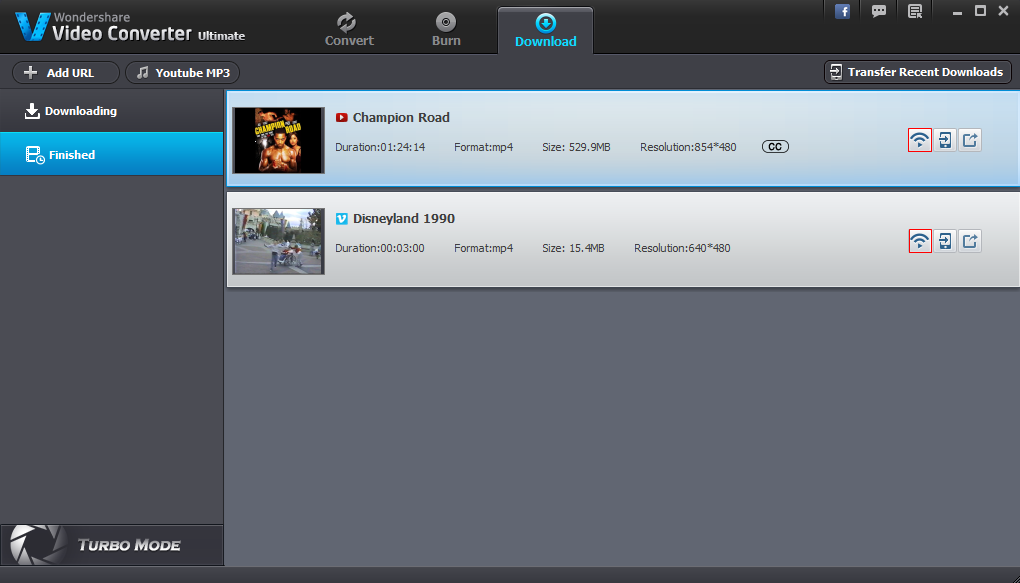Click the Size: 529.9MB text

[576, 147]
